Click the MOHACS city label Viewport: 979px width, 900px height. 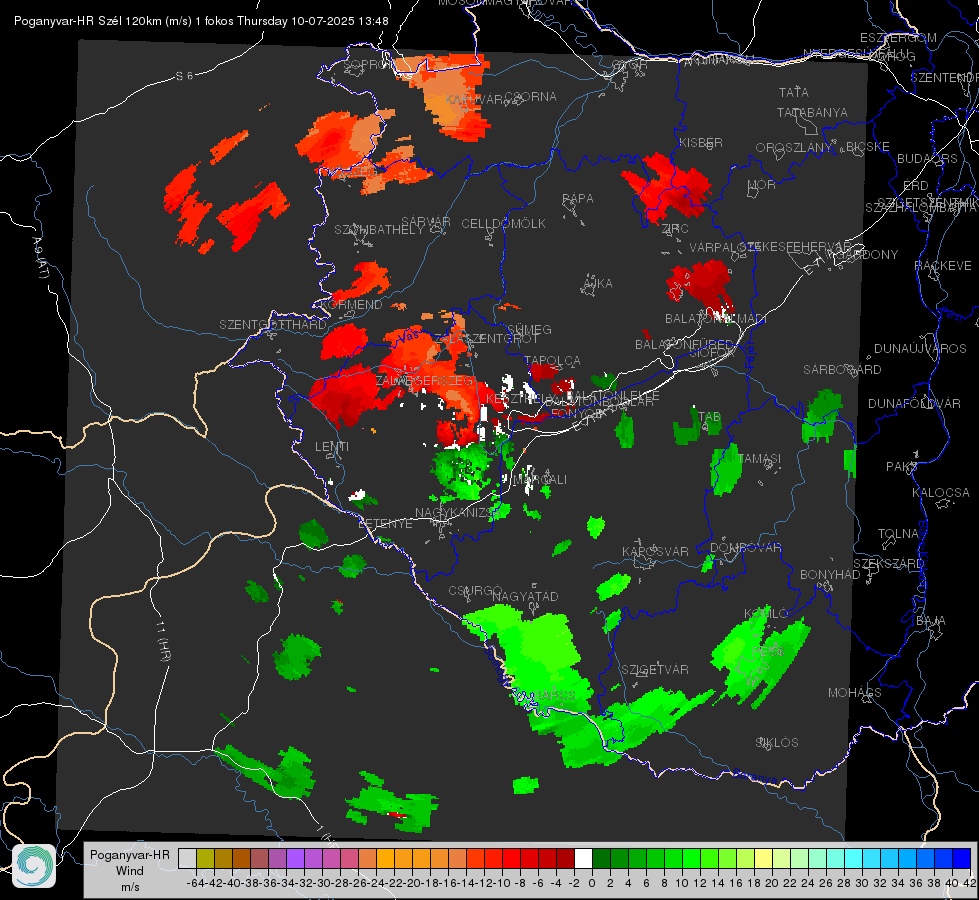[855, 693]
